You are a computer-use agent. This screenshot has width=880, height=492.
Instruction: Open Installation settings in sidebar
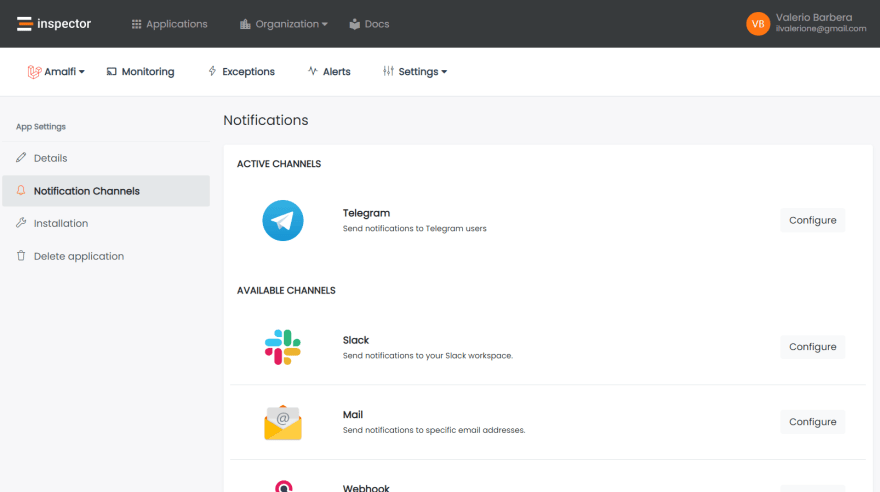[106, 223]
